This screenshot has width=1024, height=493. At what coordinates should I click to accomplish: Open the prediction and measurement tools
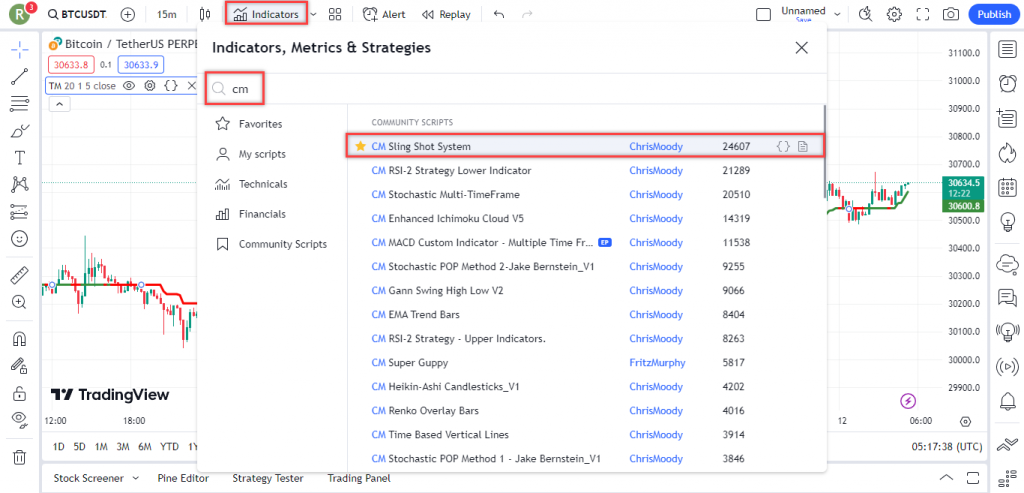[20, 212]
